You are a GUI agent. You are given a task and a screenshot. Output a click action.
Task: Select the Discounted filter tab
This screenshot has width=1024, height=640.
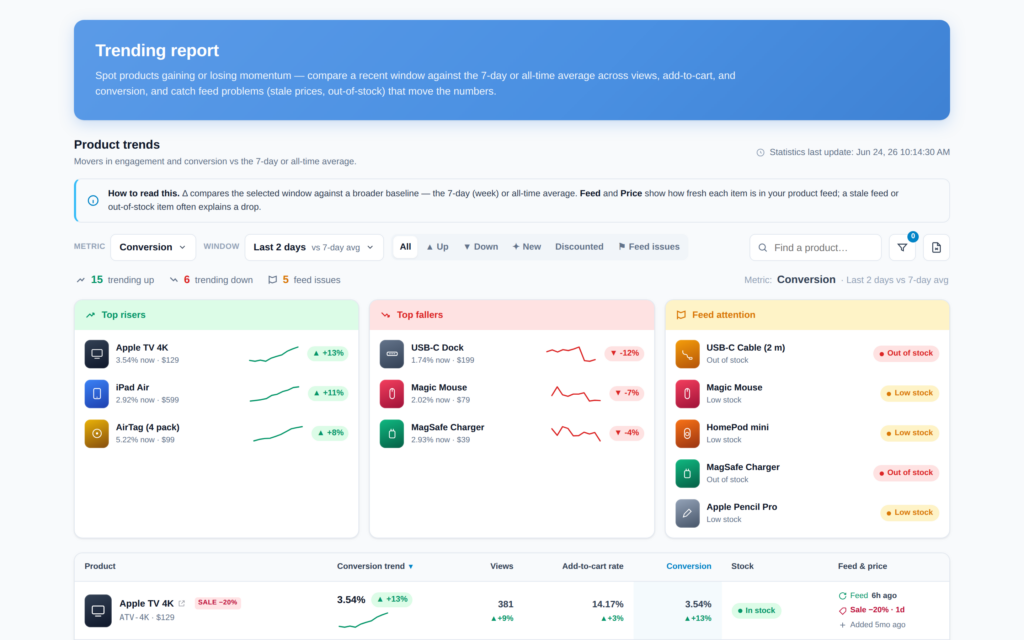point(579,247)
